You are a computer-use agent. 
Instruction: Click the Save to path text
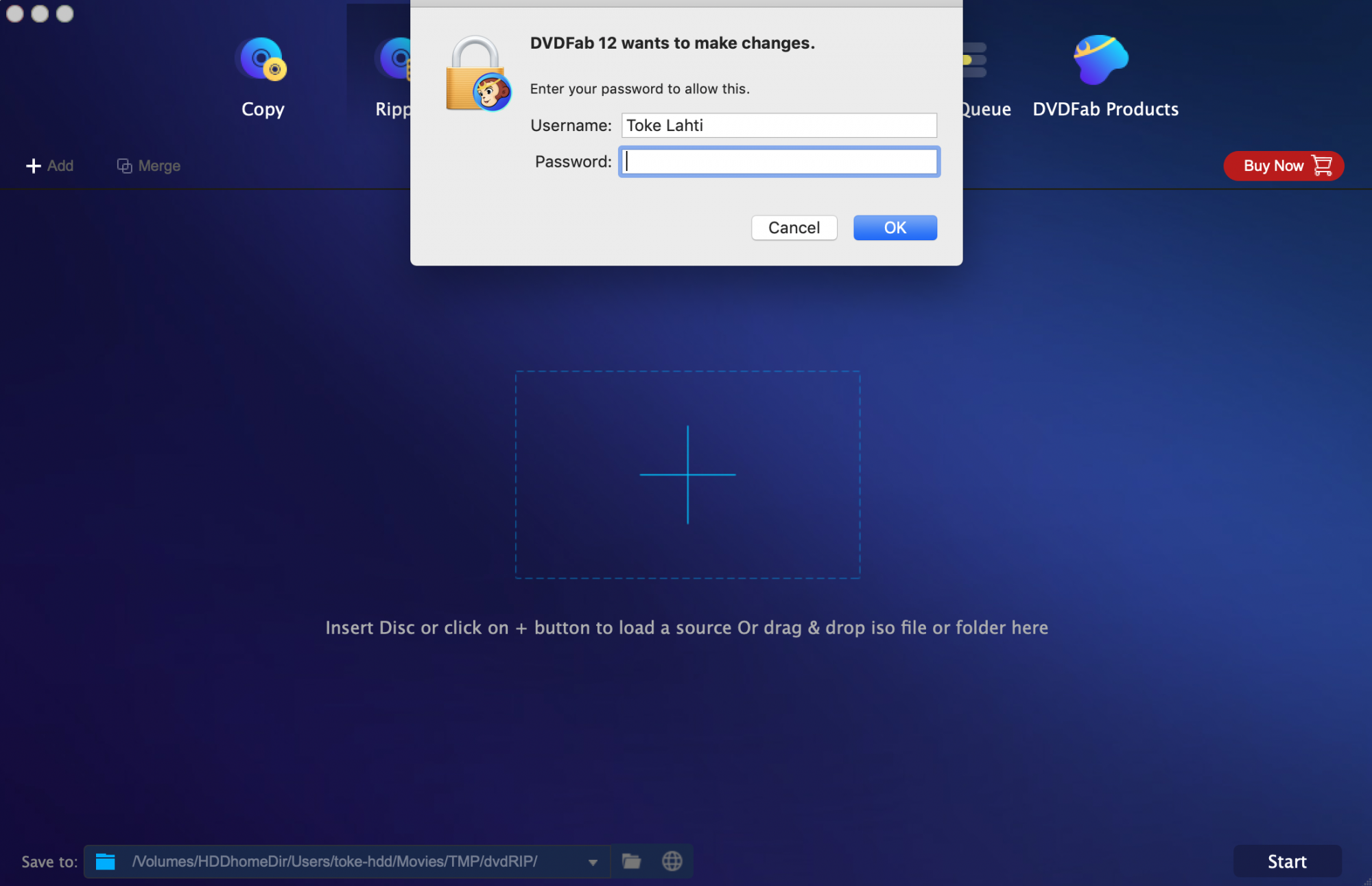click(335, 861)
